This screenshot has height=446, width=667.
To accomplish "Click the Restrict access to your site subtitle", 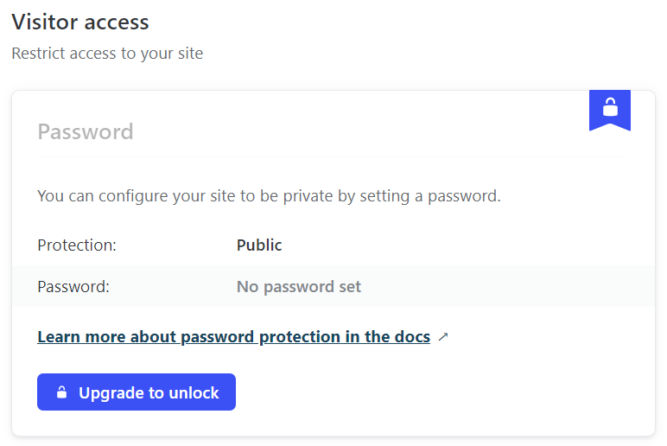I will coord(107,54).
